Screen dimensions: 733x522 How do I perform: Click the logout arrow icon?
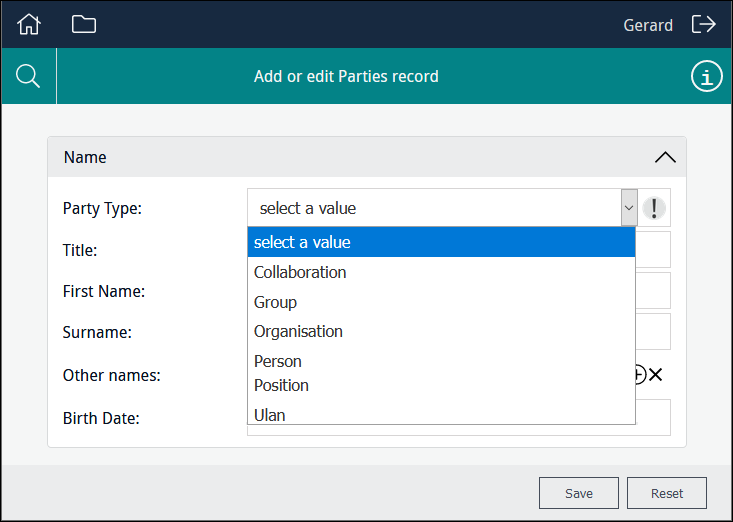[x=704, y=24]
